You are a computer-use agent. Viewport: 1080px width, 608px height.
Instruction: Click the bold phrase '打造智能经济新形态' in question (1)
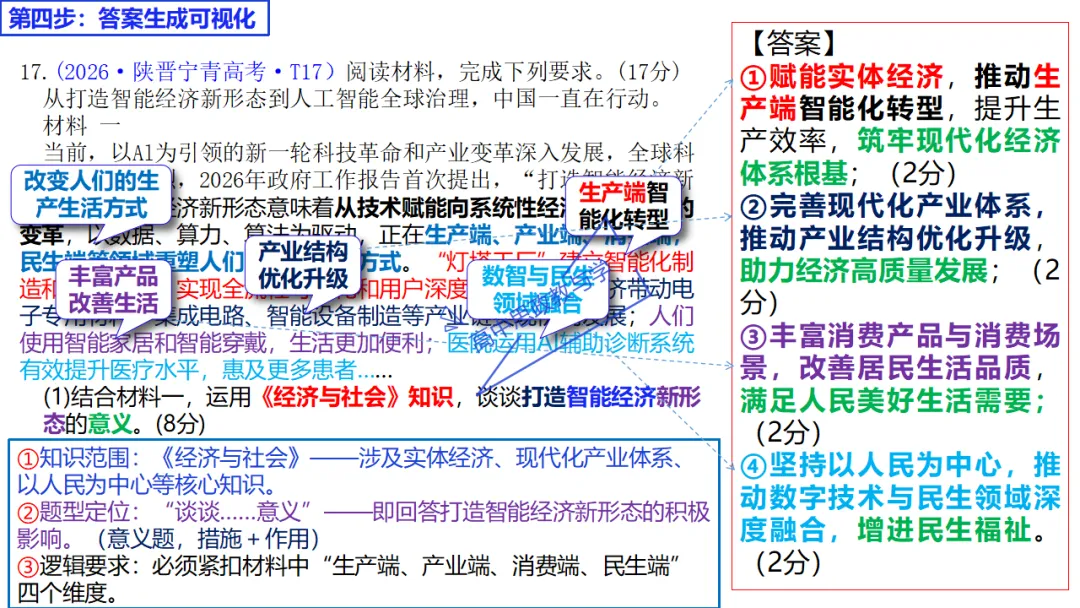pyautogui.click(x=372, y=409)
